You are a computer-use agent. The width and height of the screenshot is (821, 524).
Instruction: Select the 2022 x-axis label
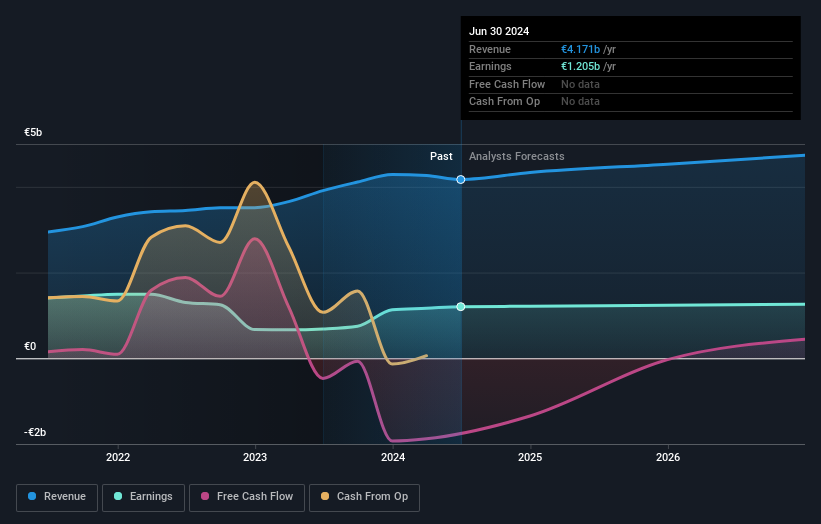point(118,457)
